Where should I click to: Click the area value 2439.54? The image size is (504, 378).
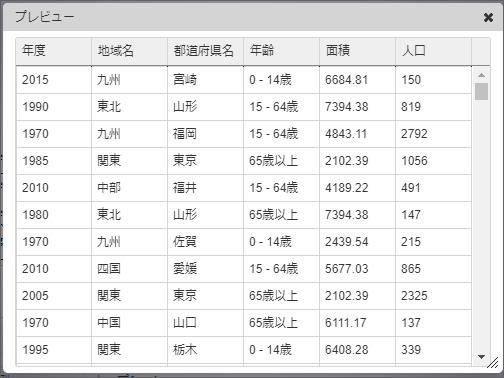click(x=357, y=242)
